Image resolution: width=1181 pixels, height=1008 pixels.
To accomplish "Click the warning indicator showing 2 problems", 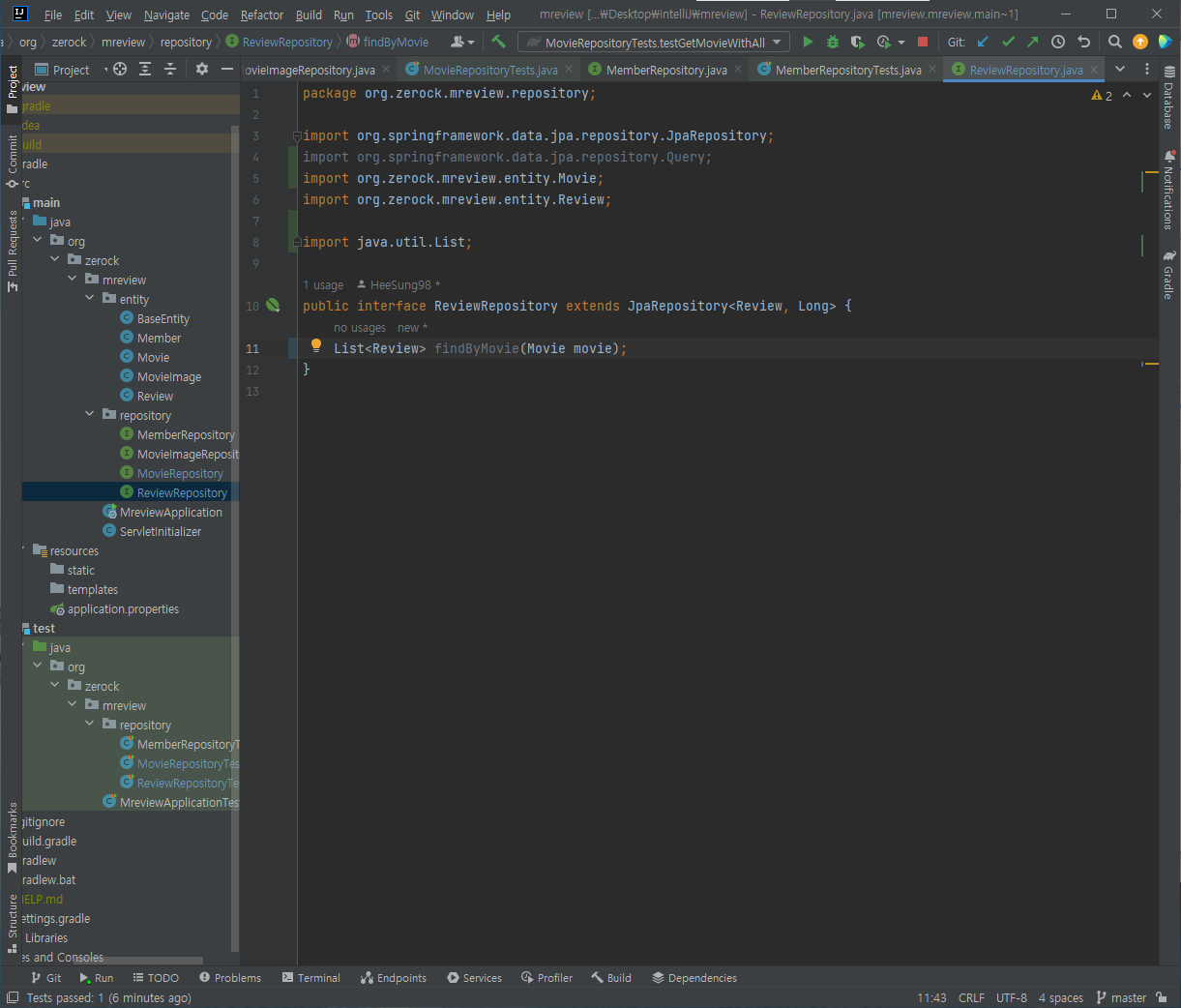I will tap(1102, 95).
